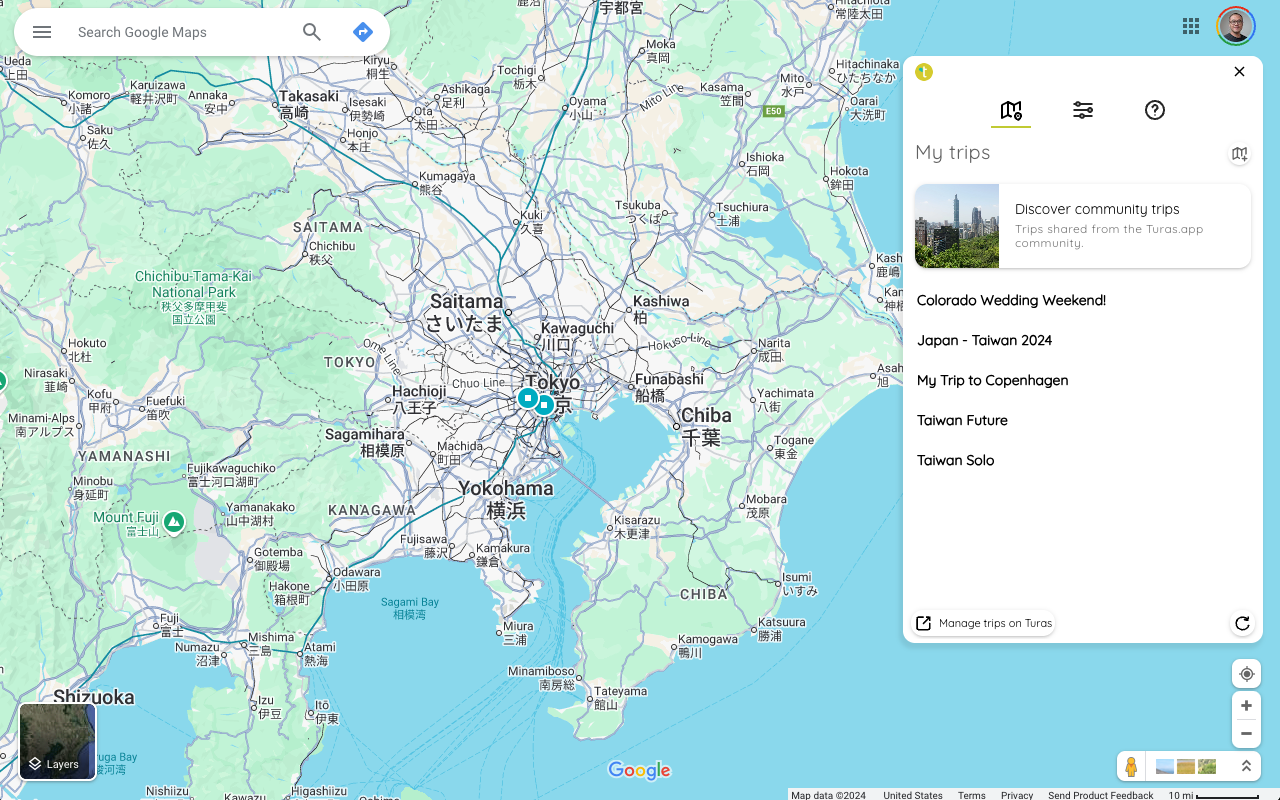This screenshot has height=800, width=1280.
Task: Open the Taiwan Future trip
Action: pyautogui.click(x=962, y=420)
